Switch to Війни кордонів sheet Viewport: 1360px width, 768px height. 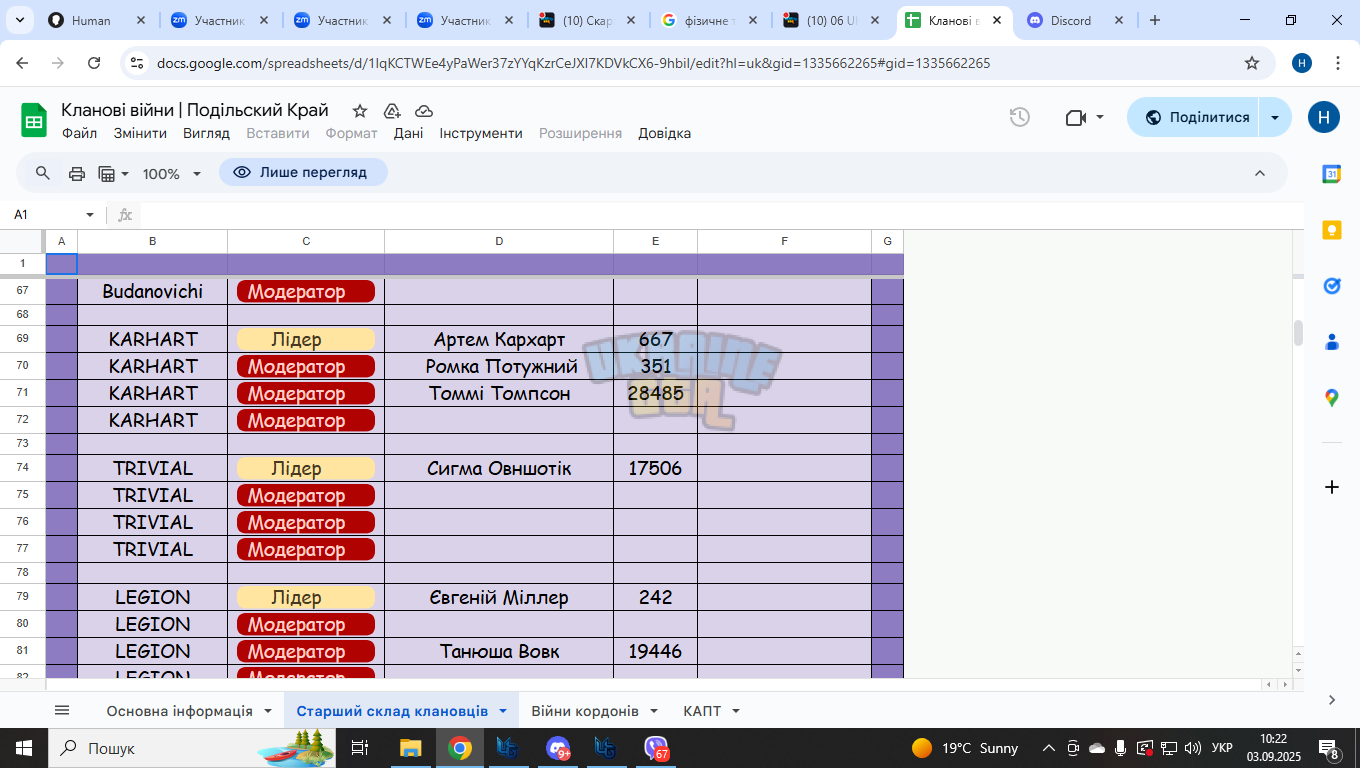coord(585,711)
